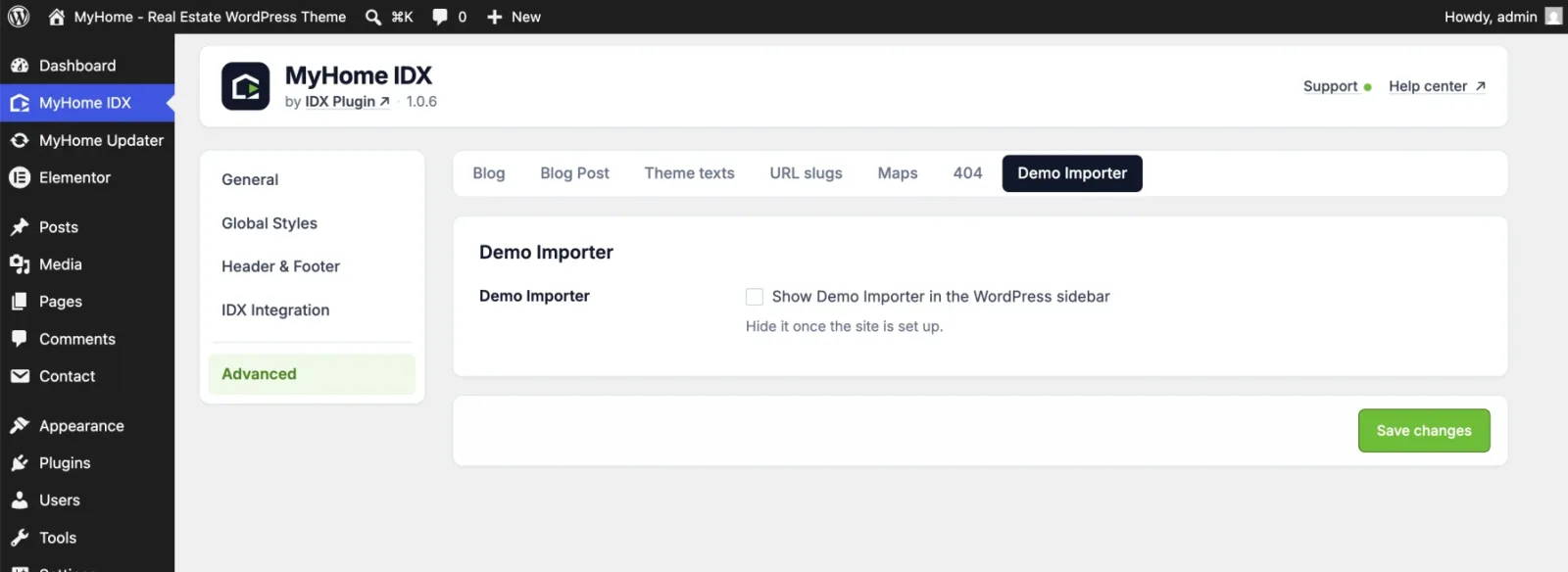This screenshot has width=1568, height=572.
Task: Click the MyHome Updater refresh icon
Action: [x=20, y=140]
